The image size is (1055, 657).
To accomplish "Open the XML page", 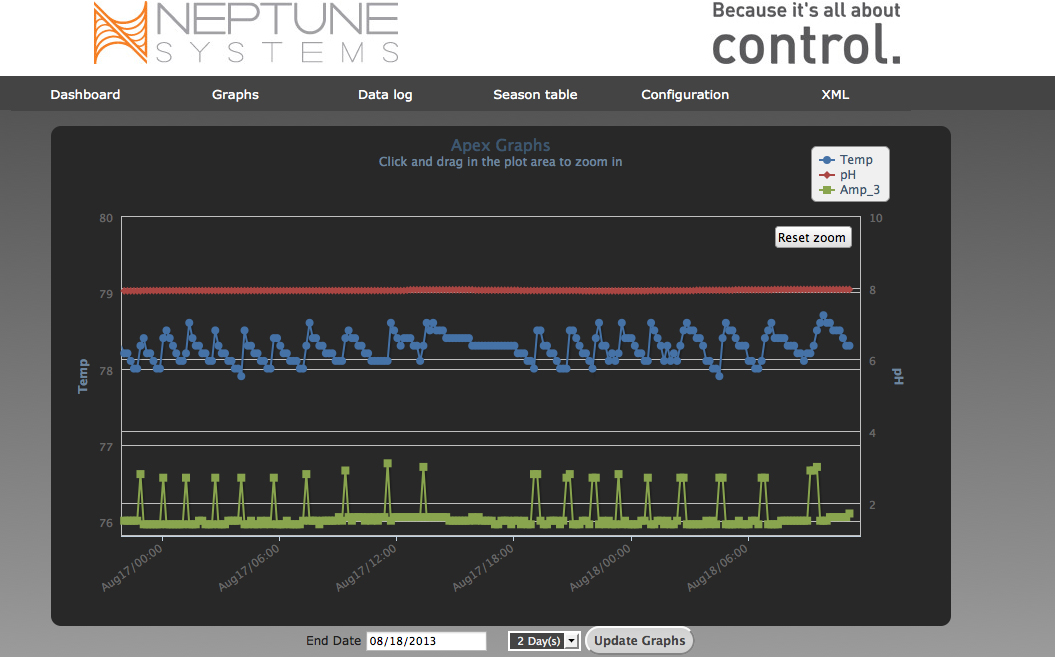I will (x=835, y=95).
